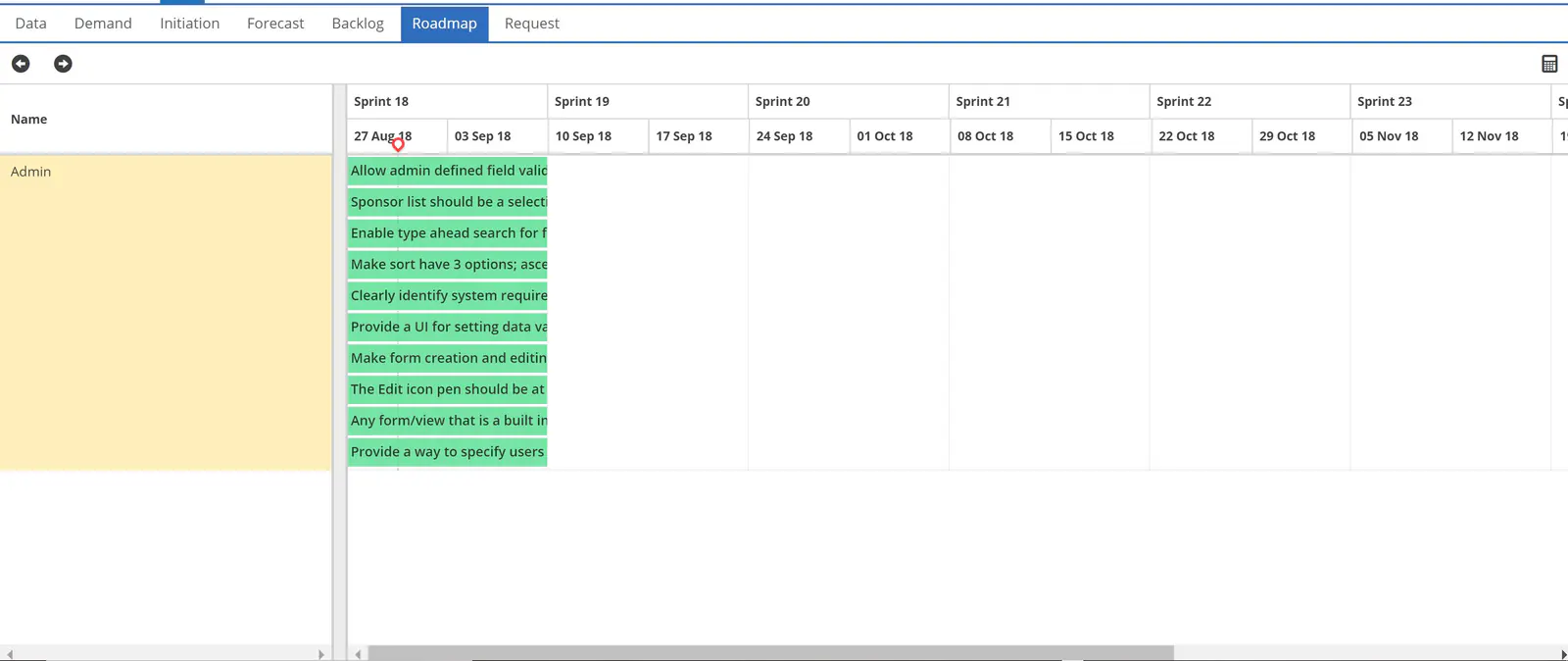Open 'Sponsor list should be a selecti' task
The image size is (1568, 661).
click(x=448, y=202)
